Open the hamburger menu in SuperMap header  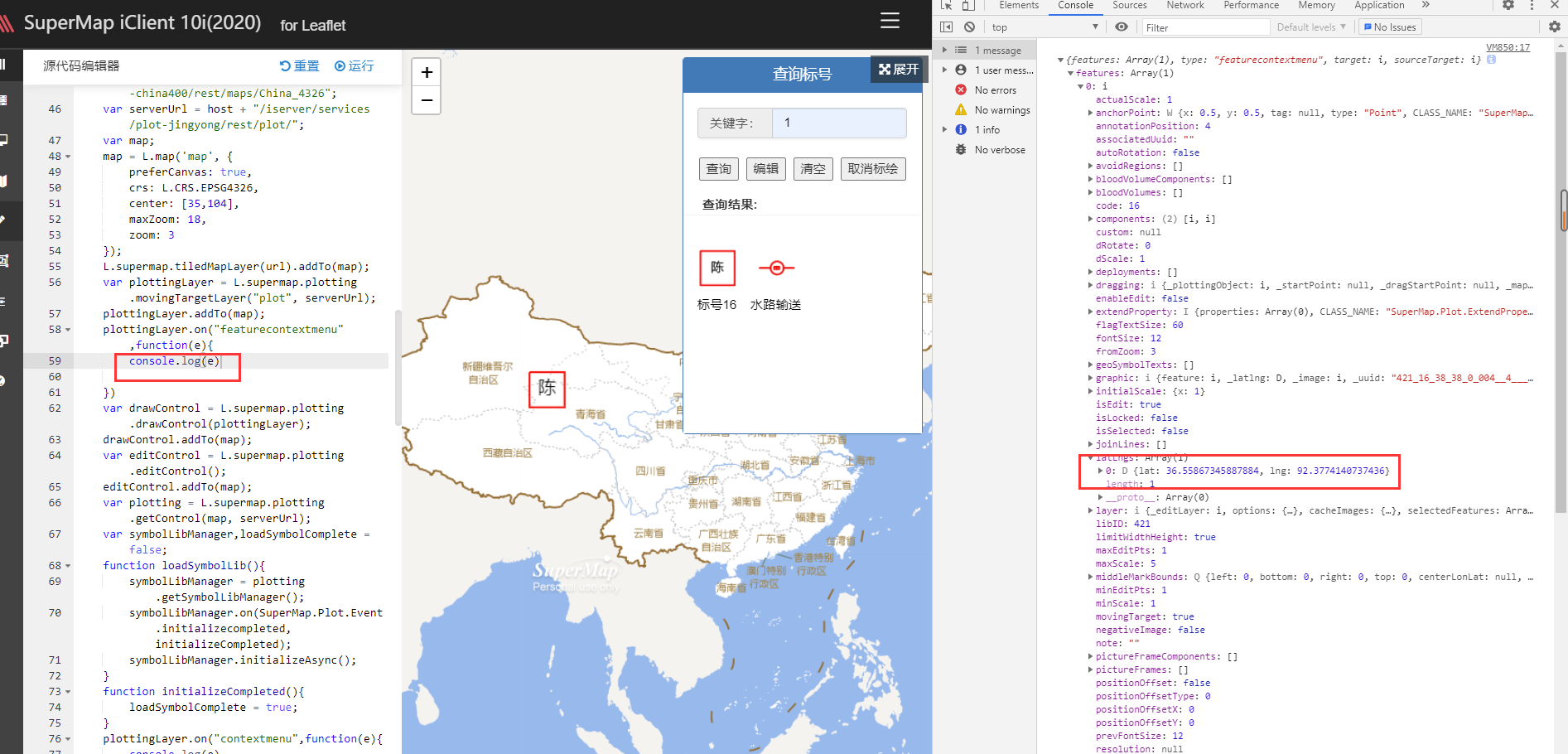pos(890,21)
